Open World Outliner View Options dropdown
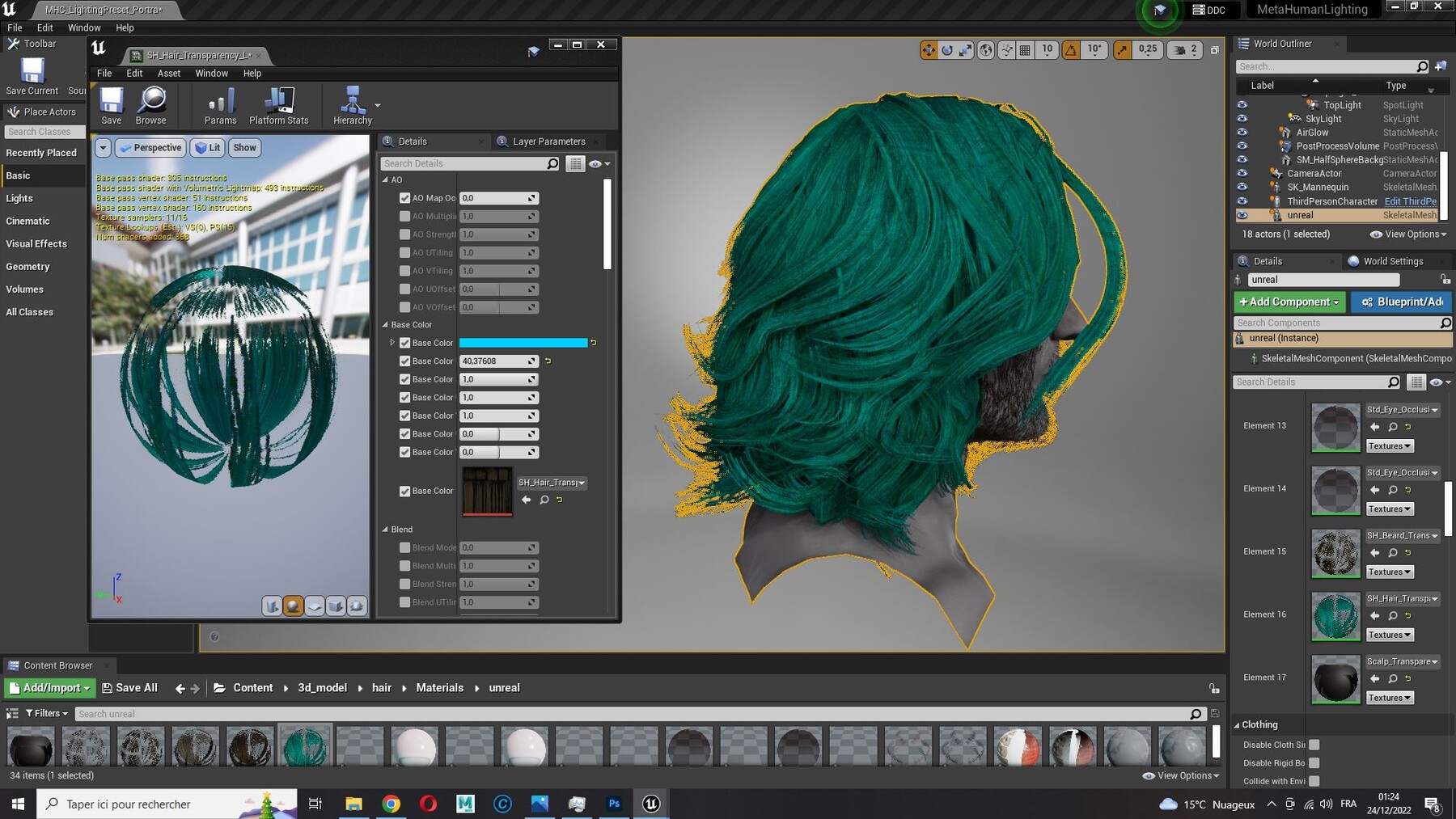This screenshot has width=1456, height=819. pos(1408,234)
